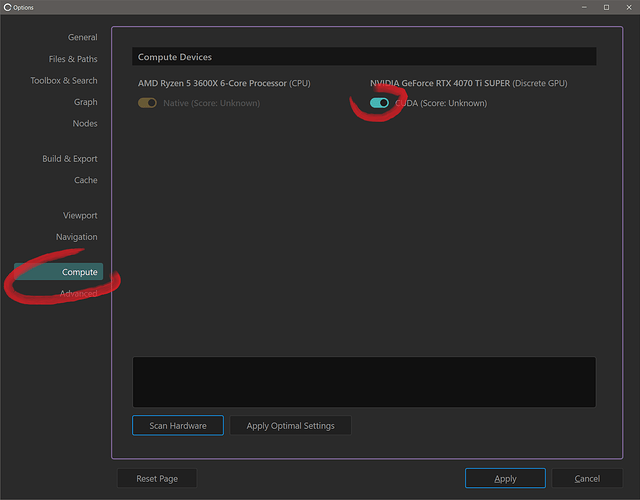Reset the page with Reset Page

157,478
